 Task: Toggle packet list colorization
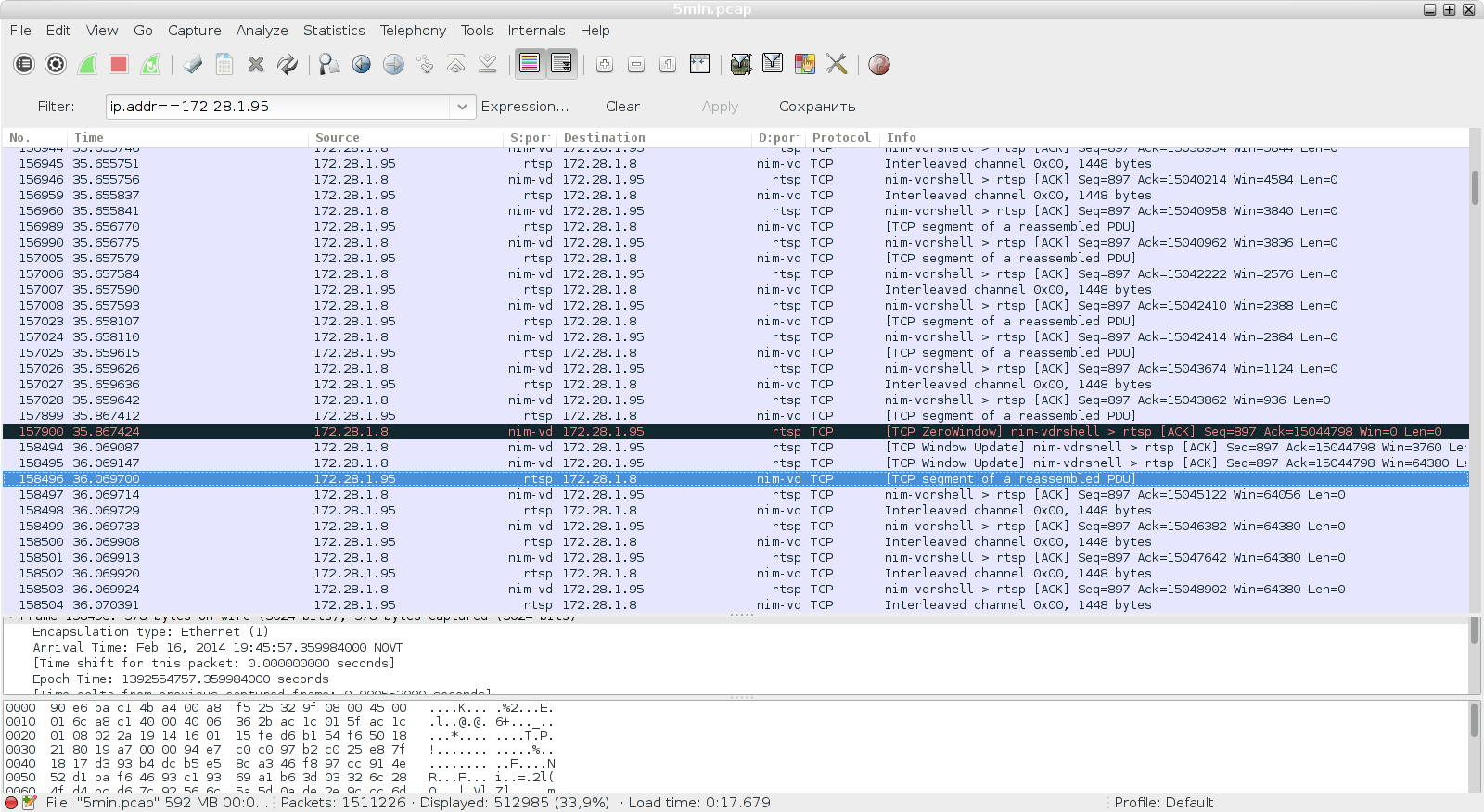530,64
